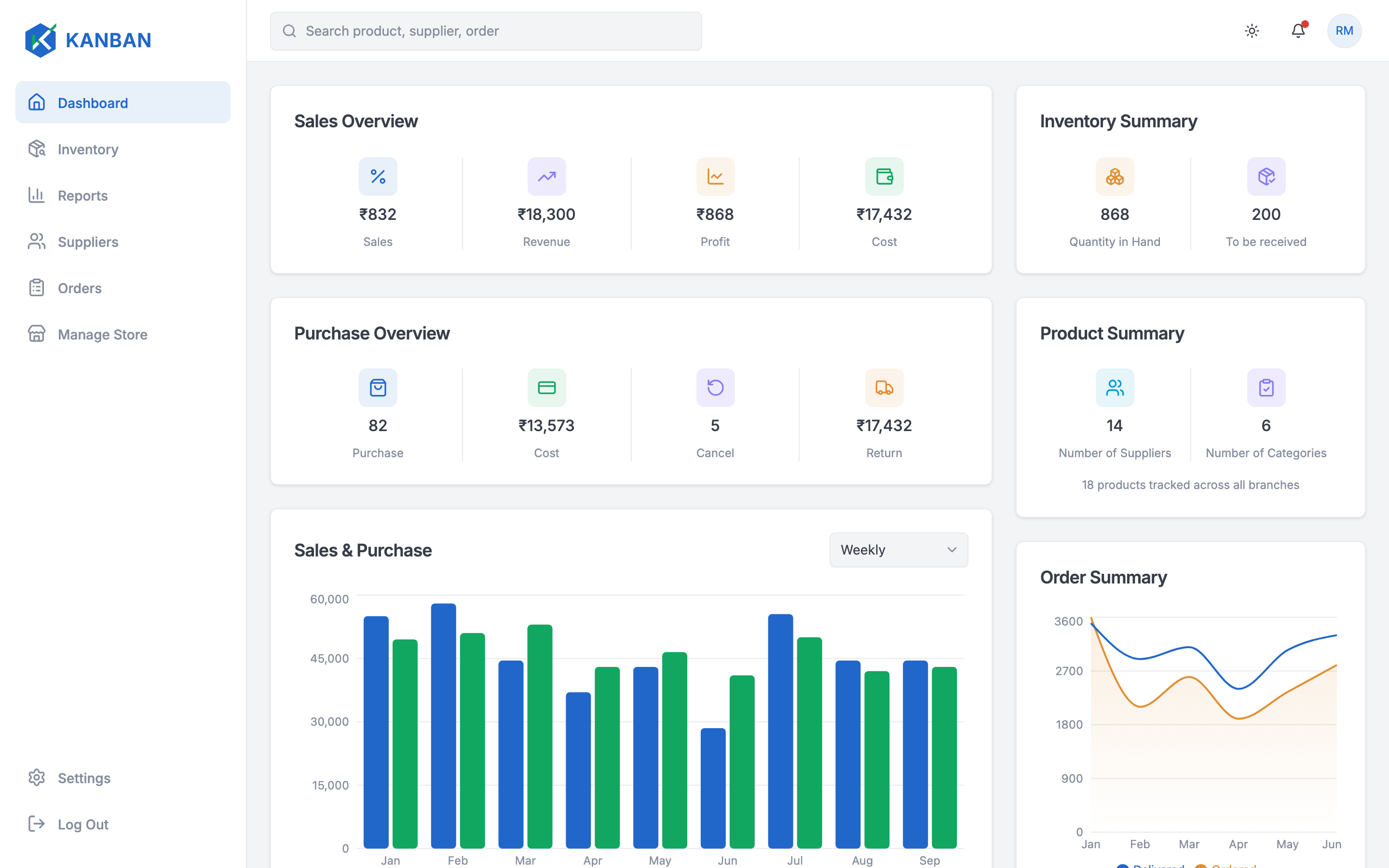Click the ₹868 Profit value
Viewport: 1389px width, 868px height.
click(x=715, y=214)
